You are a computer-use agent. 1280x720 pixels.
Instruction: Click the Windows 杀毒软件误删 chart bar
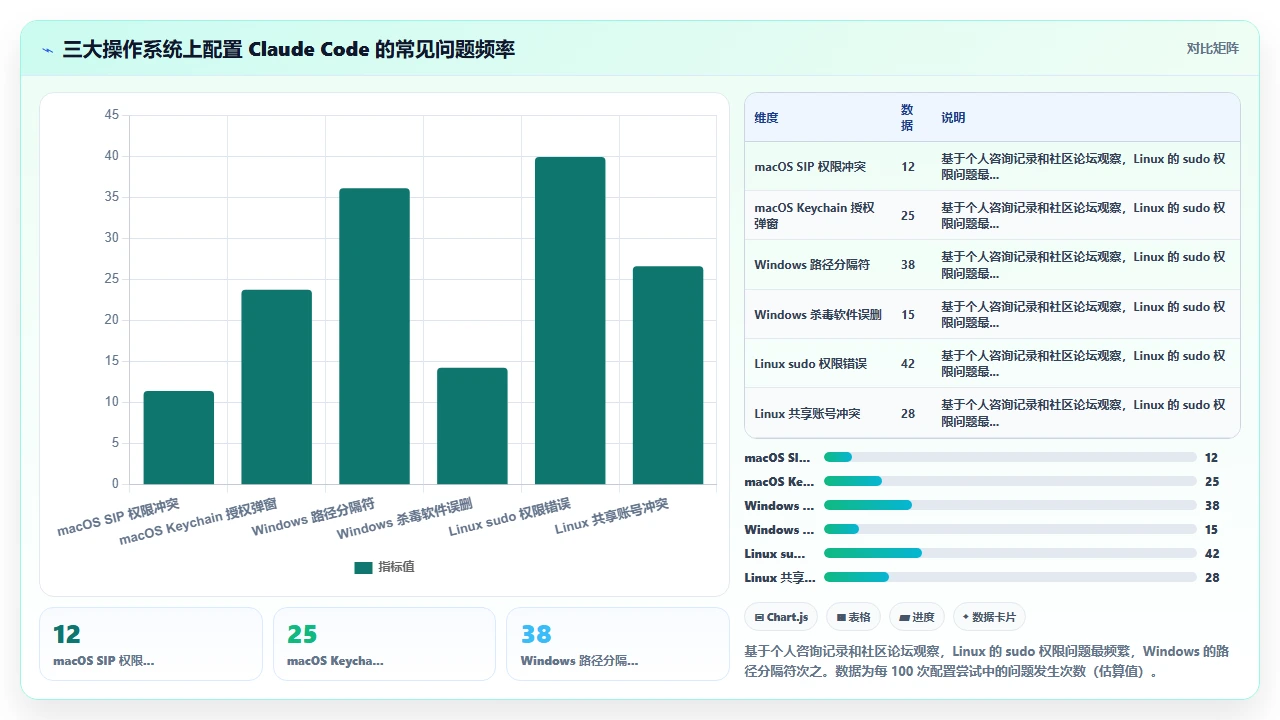(472, 426)
